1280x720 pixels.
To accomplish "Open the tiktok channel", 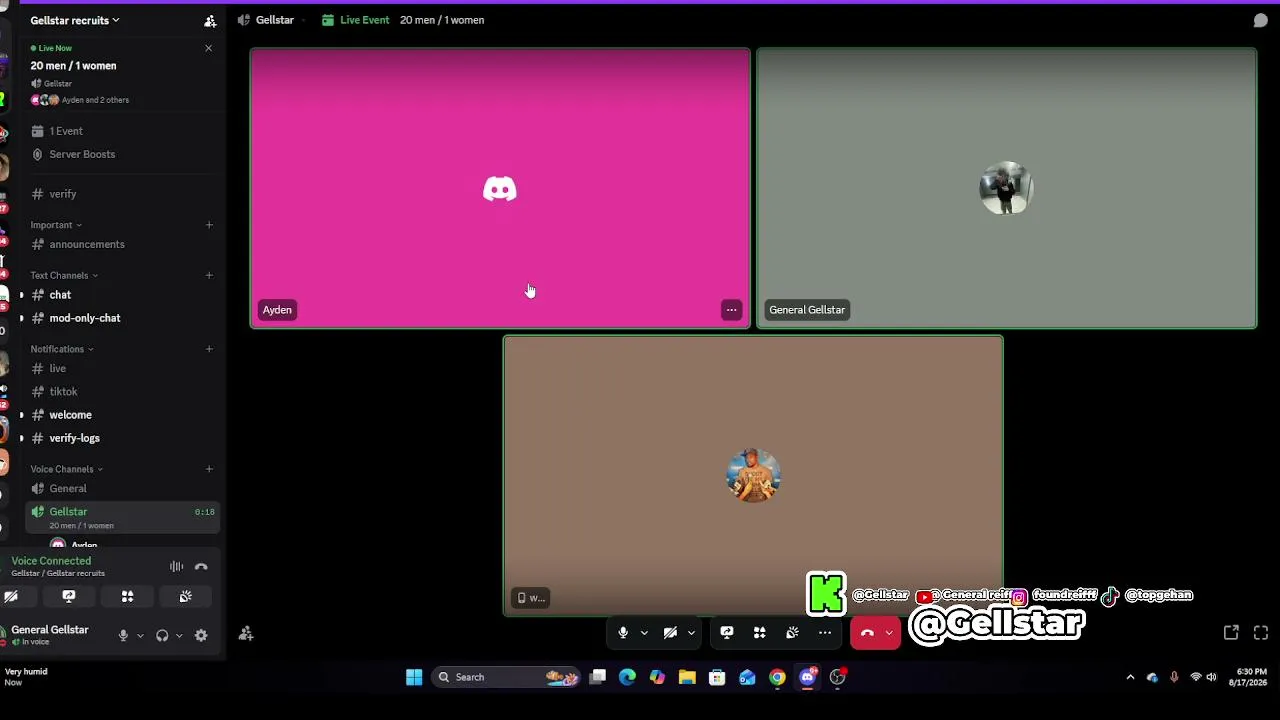I will [x=121, y=392].
